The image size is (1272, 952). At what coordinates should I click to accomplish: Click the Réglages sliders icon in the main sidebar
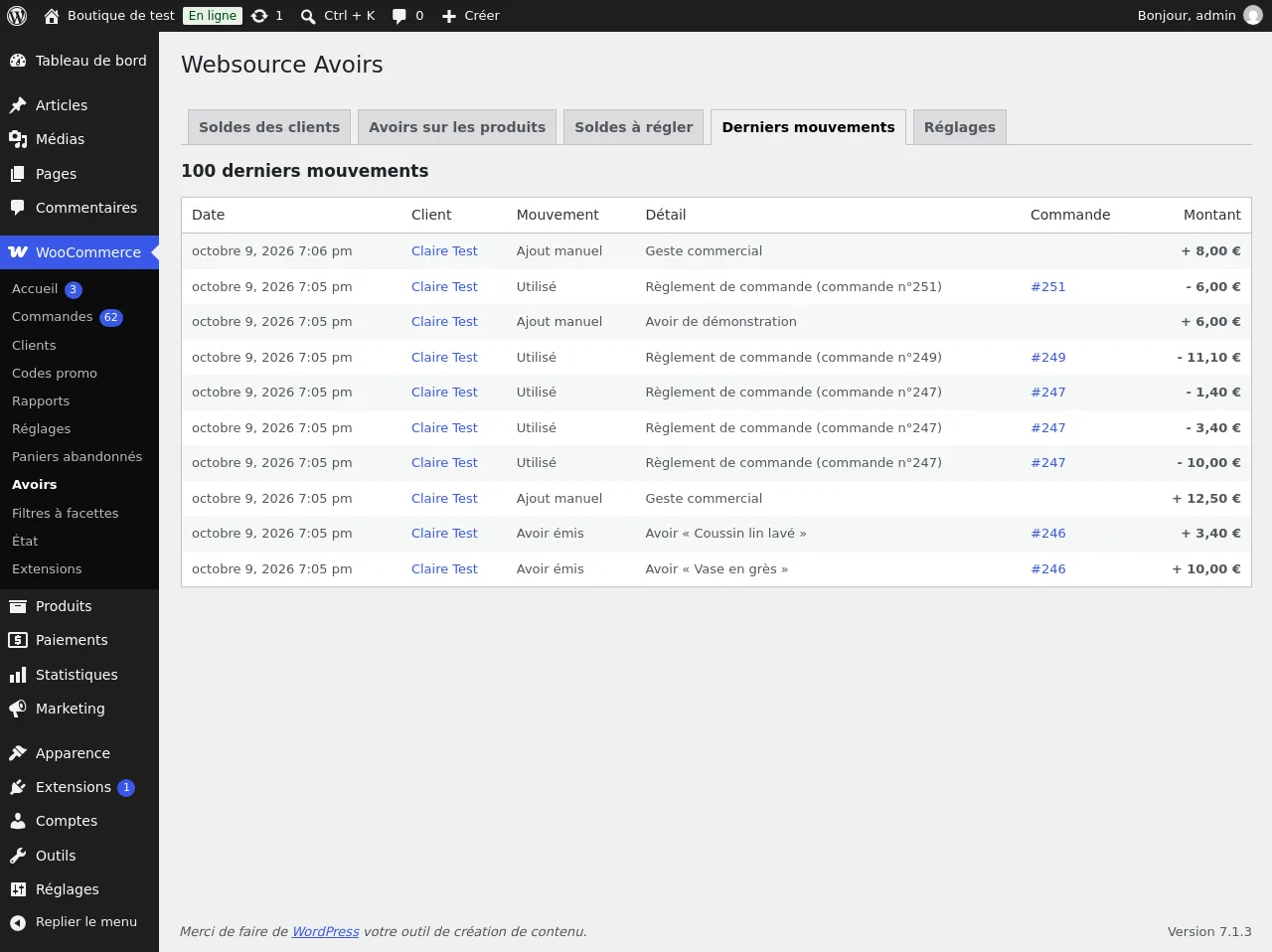[18, 889]
